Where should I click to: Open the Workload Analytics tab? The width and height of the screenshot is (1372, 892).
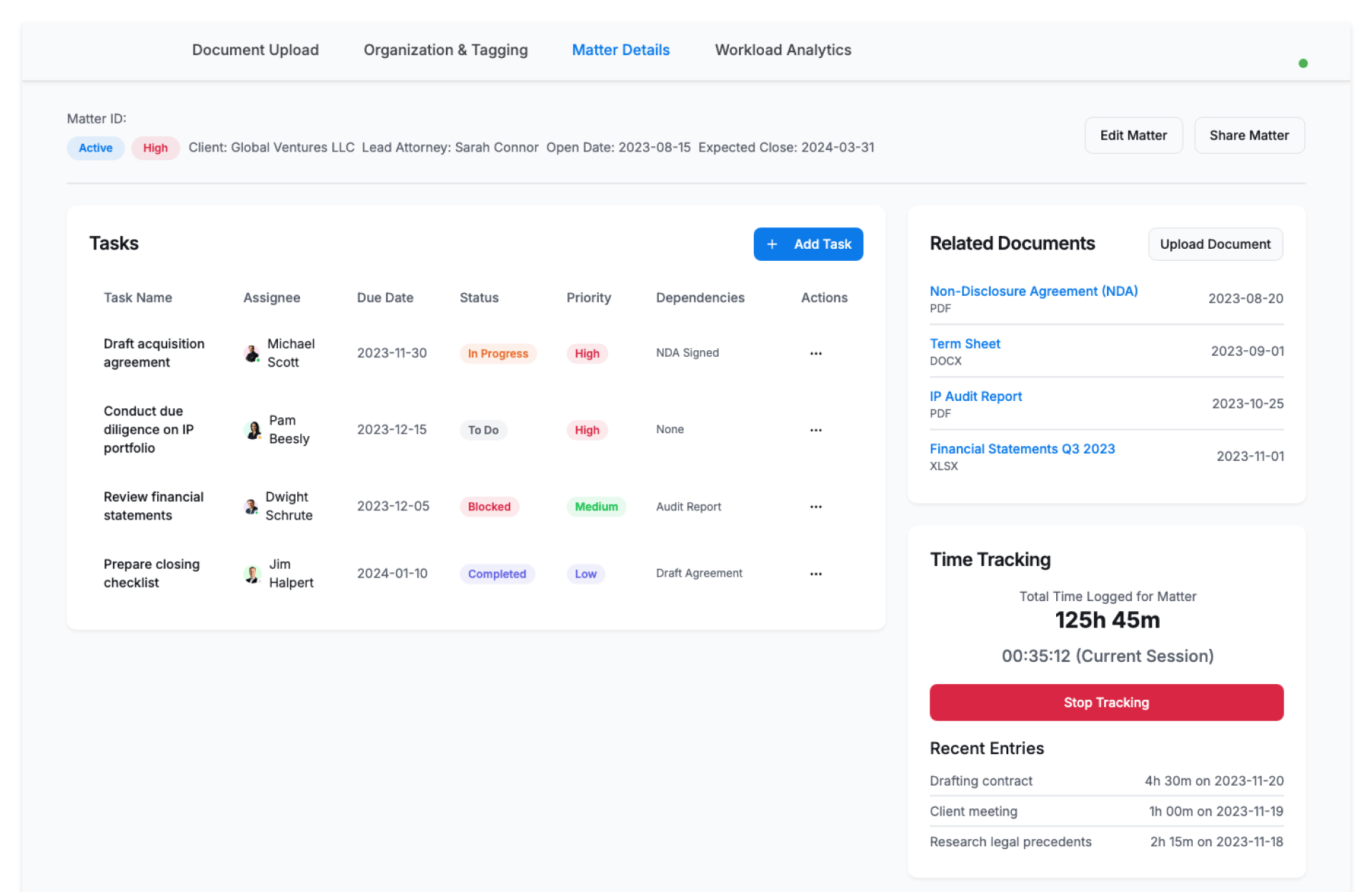point(782,50)
